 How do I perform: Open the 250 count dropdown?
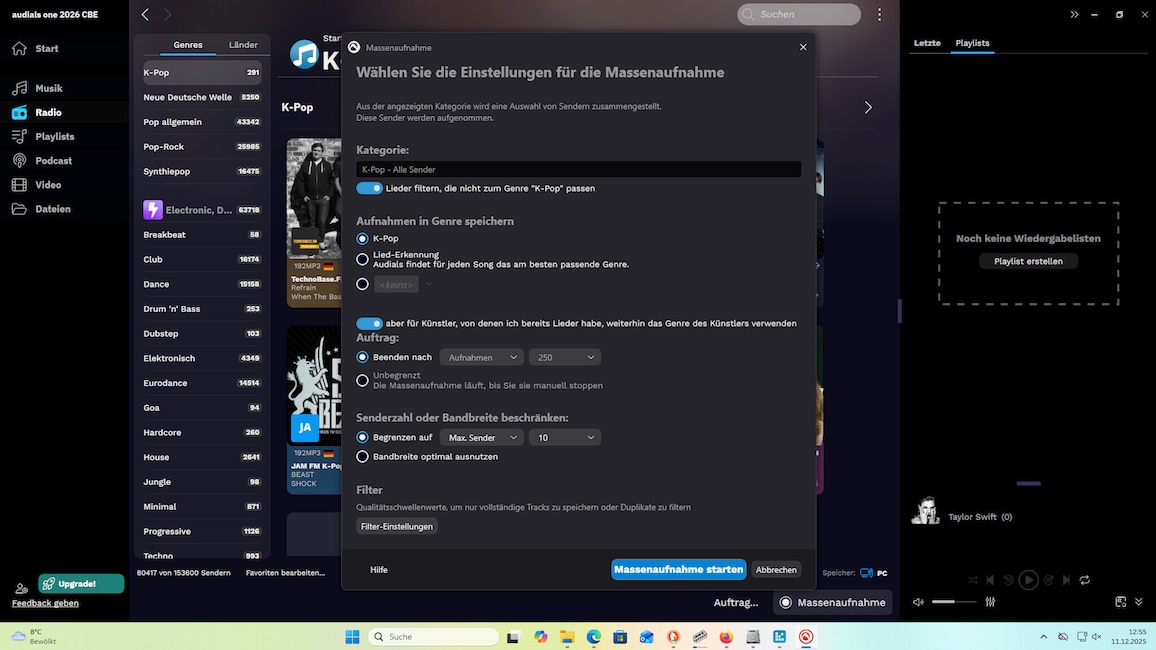click(x=565, y=357)
